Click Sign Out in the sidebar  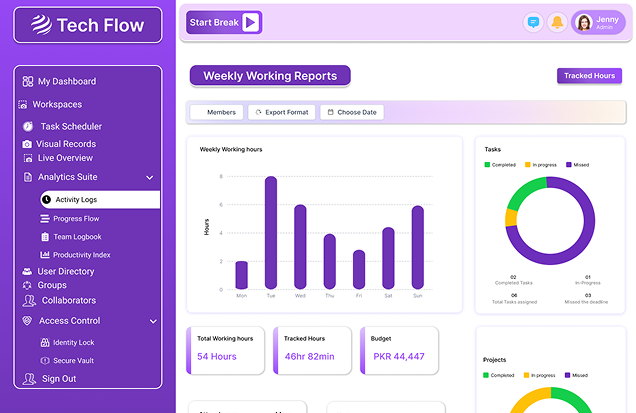point(58,379)
